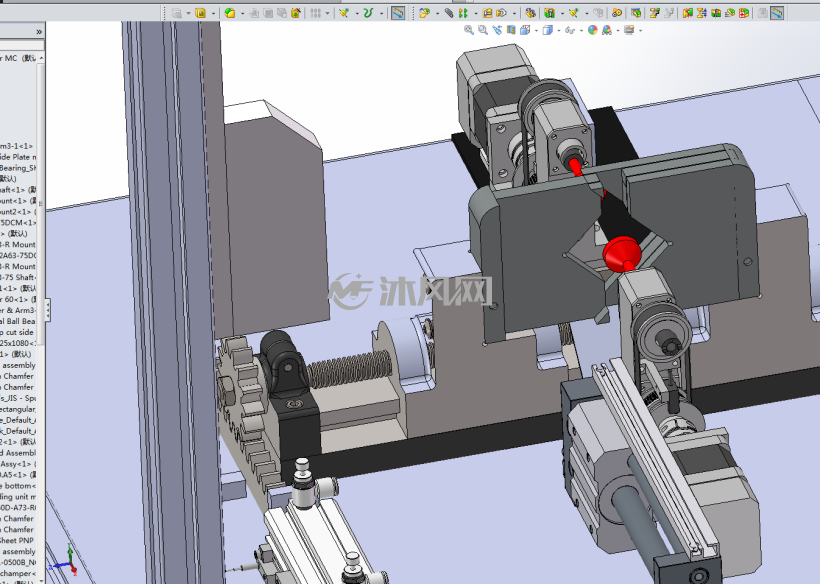Click the panel splitter collapse handle
Image resolution: width=820 pixels, height=584 pixels.
coord(48,310)
